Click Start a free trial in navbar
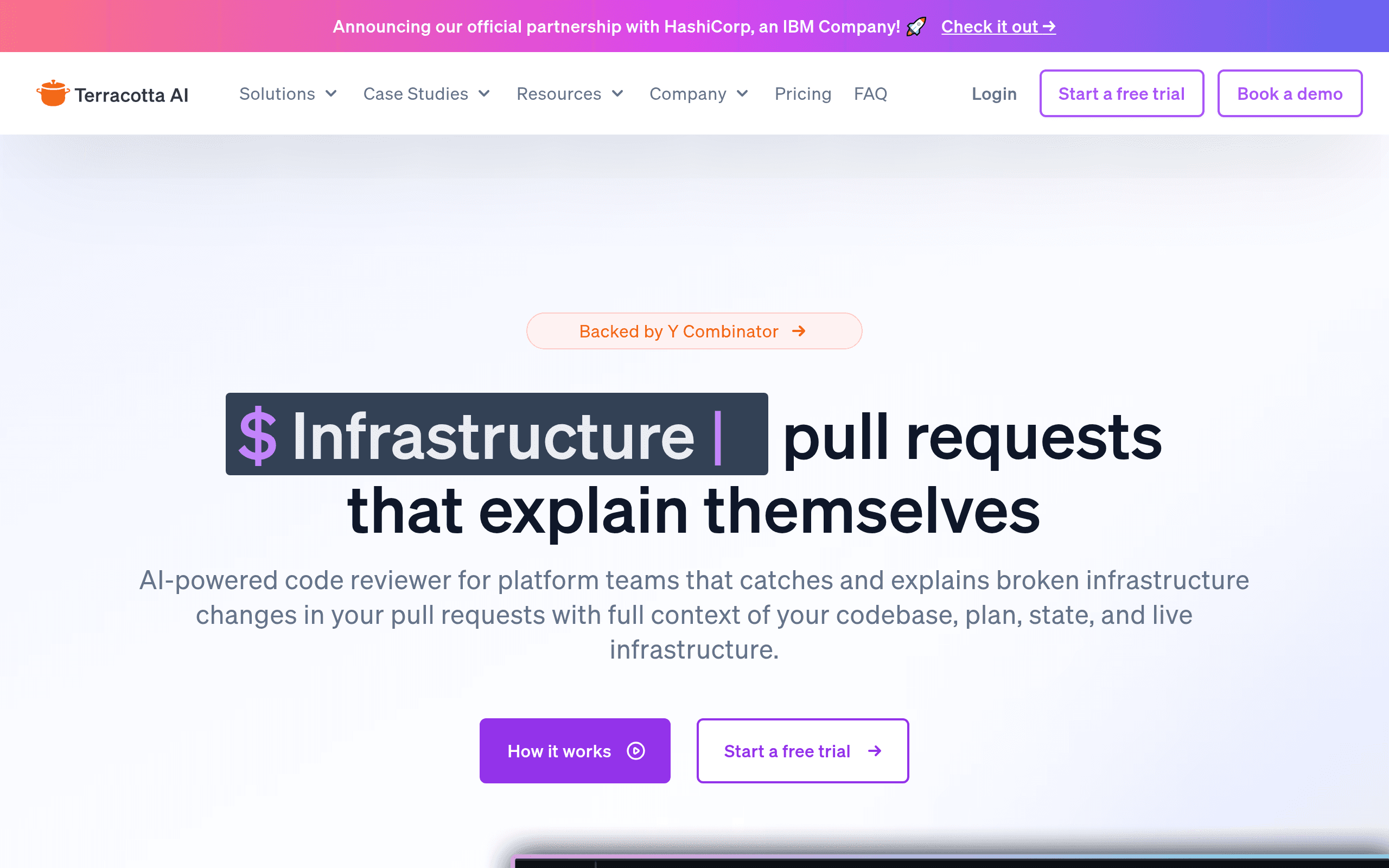The width and height of the screenshot is (1389, 868). 1122,93
